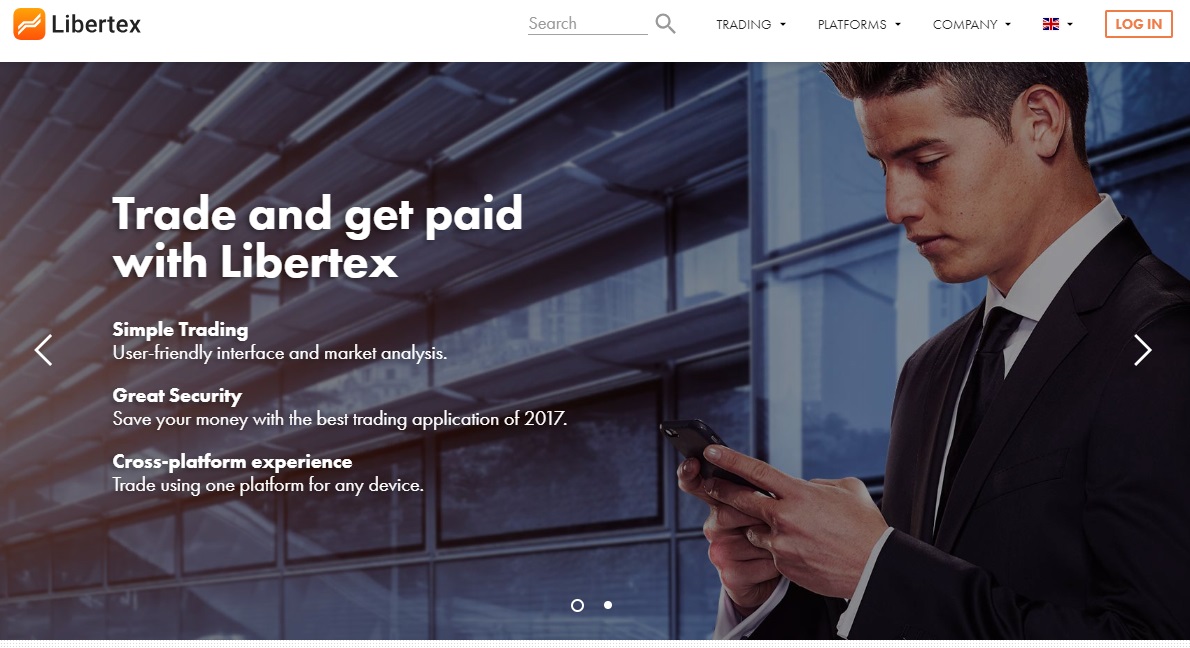Screen dimensions: 1190x648
Task: Expand the arrow beside COMPANY
Action: (x=1008, y=24)
